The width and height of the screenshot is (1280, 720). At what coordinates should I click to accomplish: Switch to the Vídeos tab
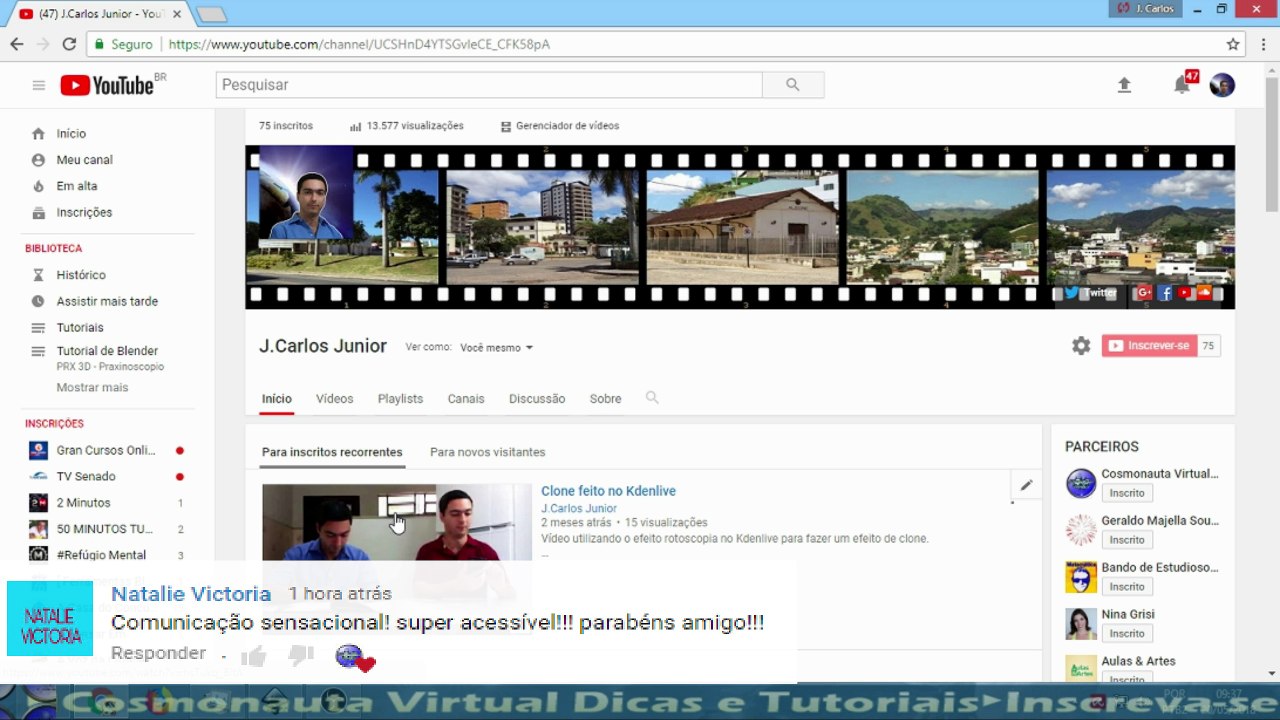point(335,399)
